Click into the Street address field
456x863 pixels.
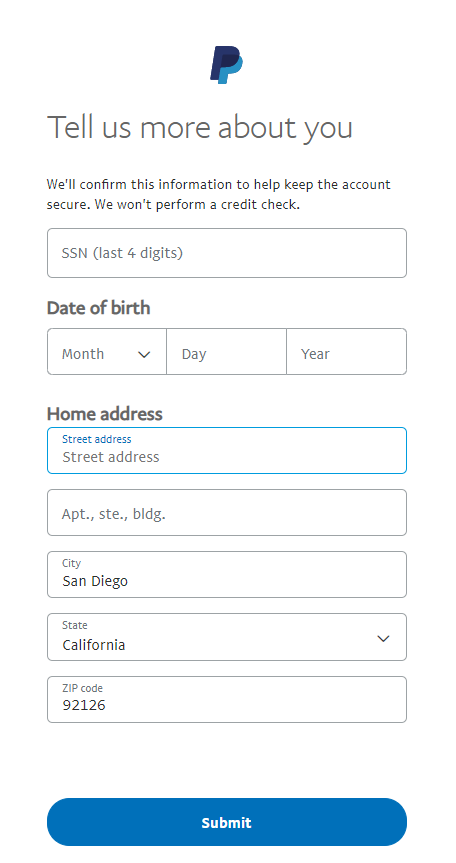pyautogui.click(x=227, y=450)
